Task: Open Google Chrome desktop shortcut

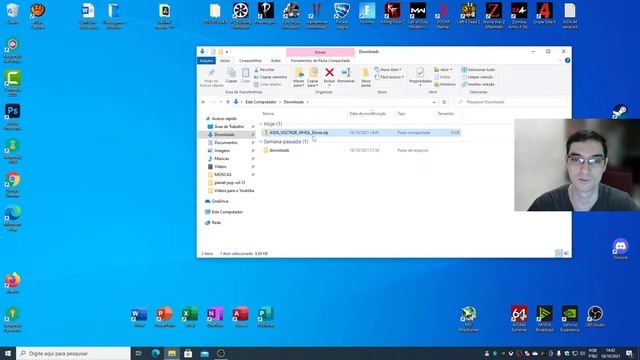Action: click(x=13, y=184)
